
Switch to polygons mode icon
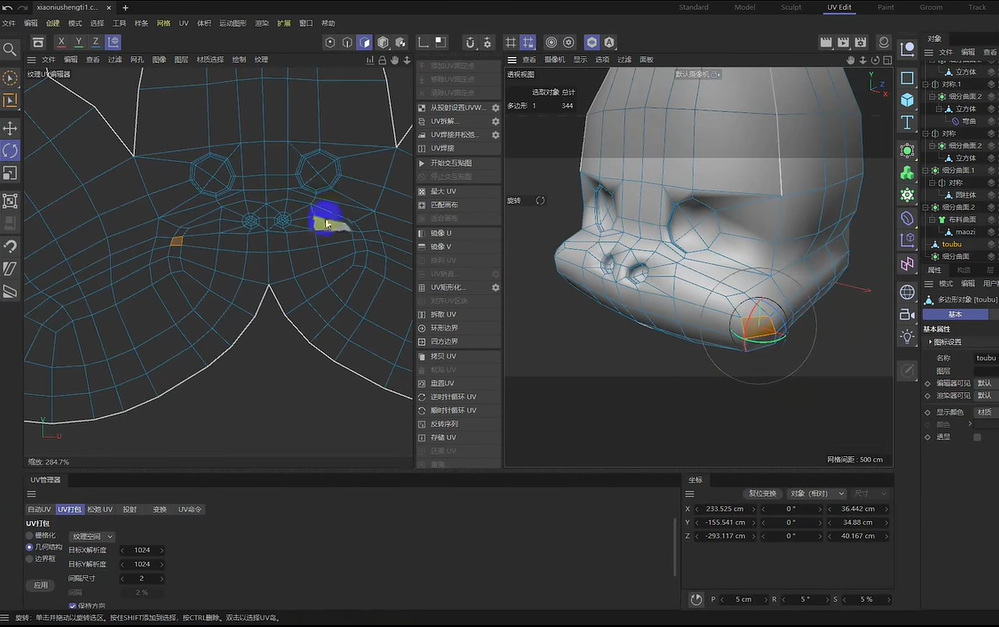click(364, 42)
